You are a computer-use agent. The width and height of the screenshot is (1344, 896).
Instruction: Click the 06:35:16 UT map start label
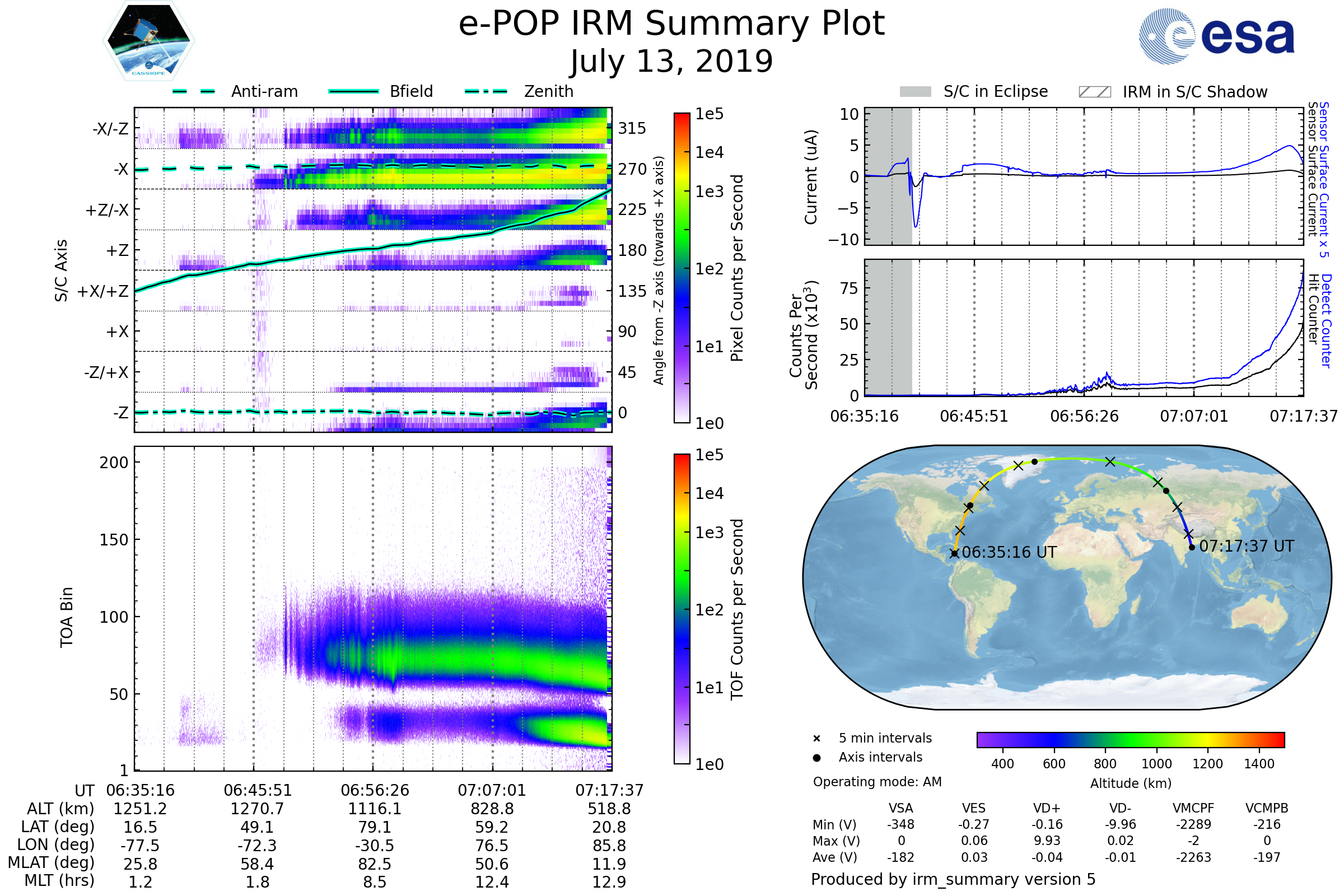point(1009,553)
